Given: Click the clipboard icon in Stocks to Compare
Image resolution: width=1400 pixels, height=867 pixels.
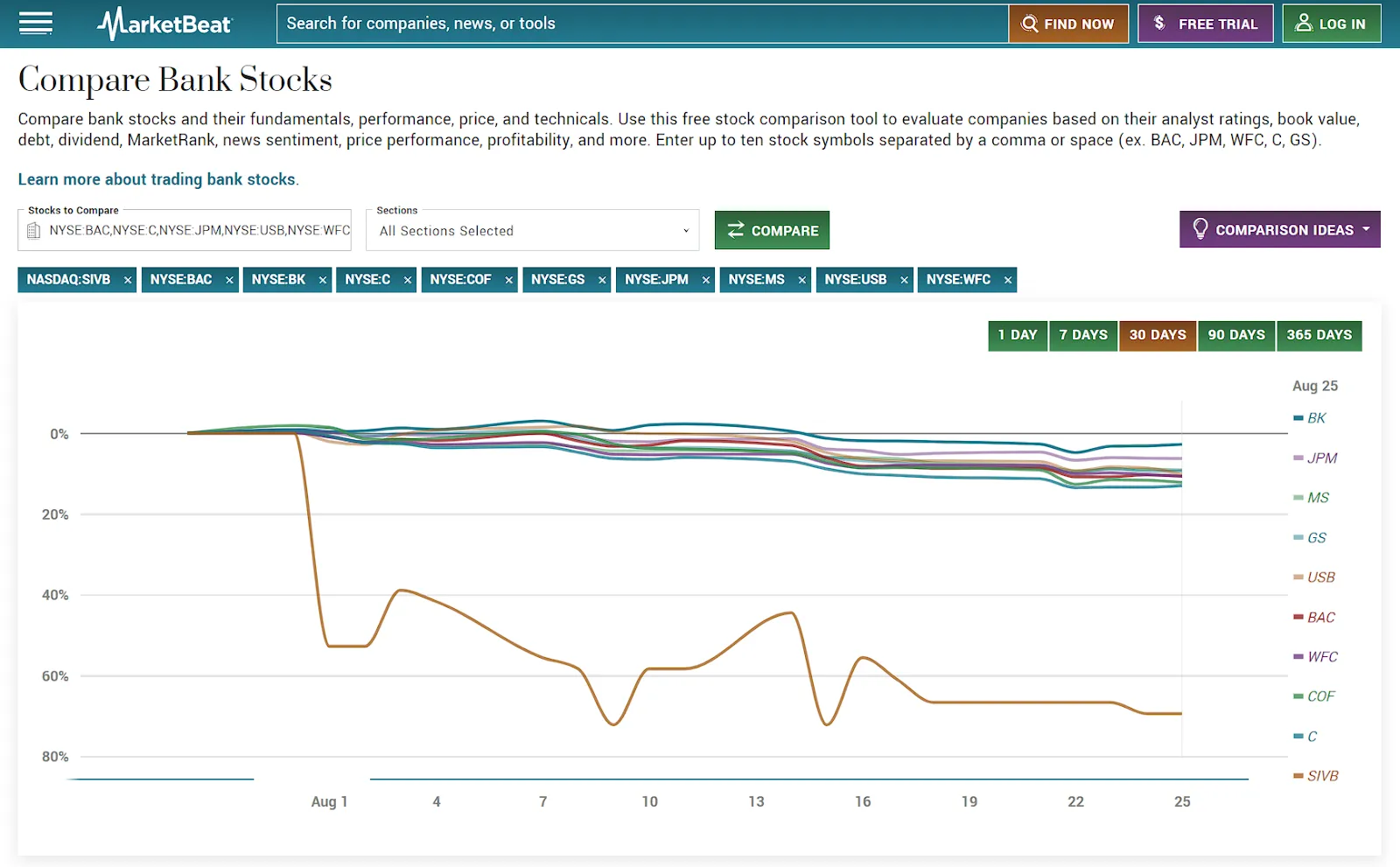Looking at the screenshot, I should pyautogui.click(x=33, y=231).
